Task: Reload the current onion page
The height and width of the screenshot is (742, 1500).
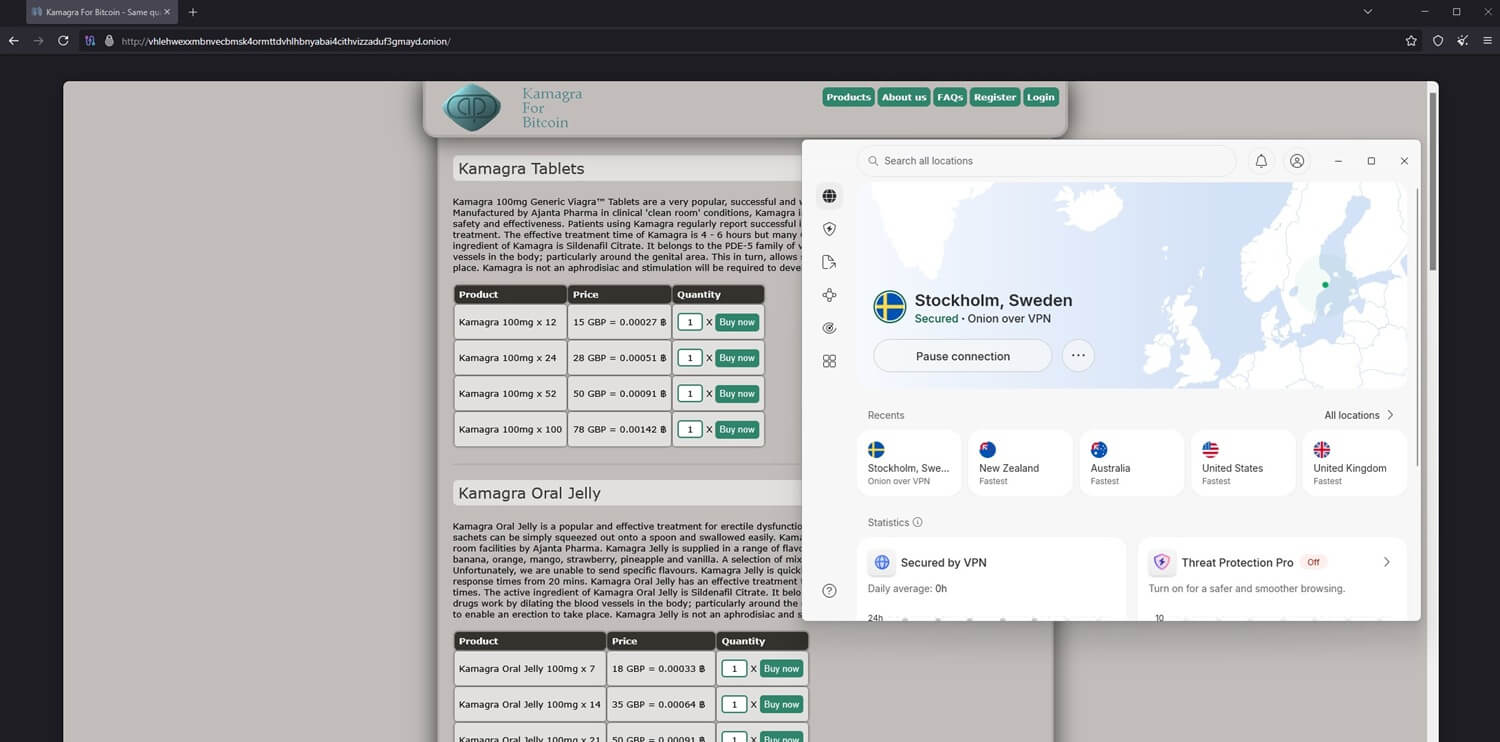Action: [62, 41]
